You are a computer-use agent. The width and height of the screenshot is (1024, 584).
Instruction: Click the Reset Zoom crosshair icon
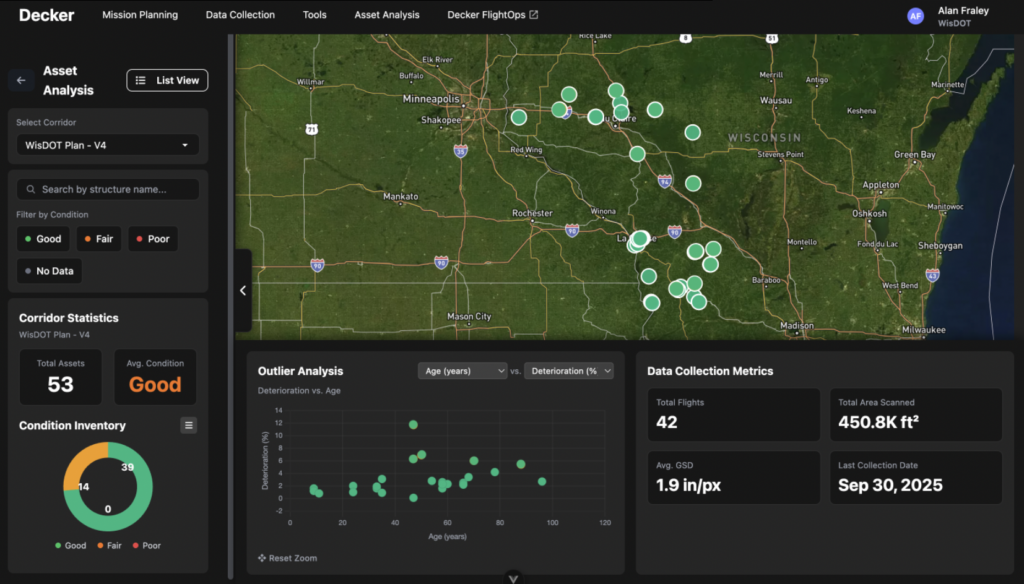pos(262,558)
